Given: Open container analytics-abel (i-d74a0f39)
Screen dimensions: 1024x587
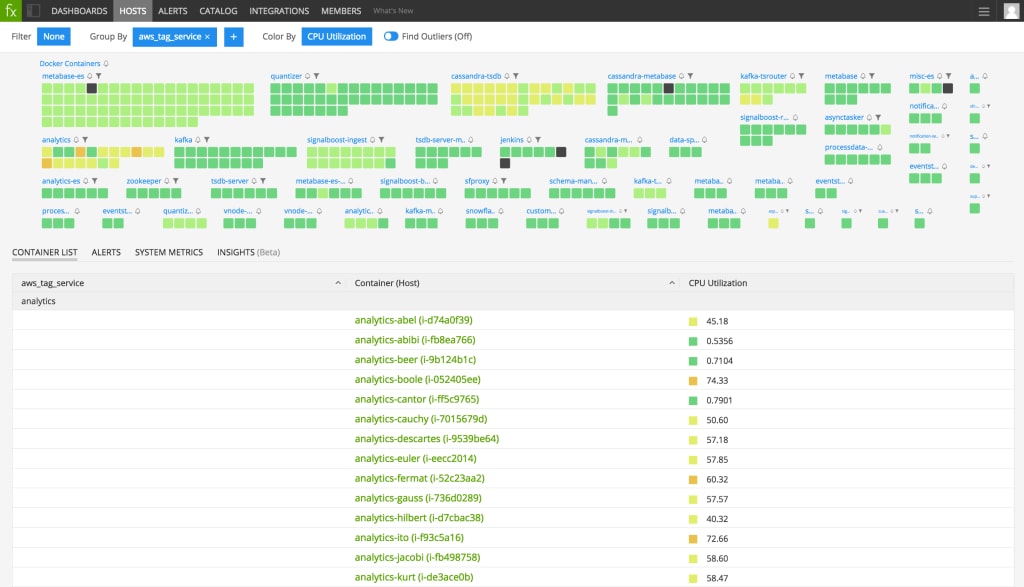Looking at the screenshot, I should 413,320.
